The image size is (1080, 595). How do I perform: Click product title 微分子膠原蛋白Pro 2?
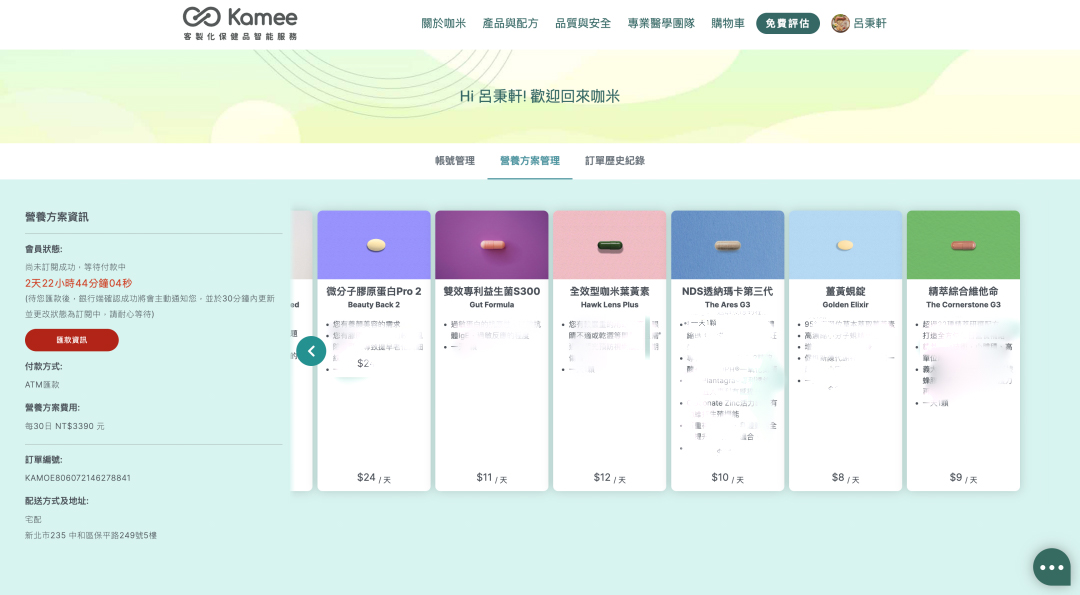(374, 291)
